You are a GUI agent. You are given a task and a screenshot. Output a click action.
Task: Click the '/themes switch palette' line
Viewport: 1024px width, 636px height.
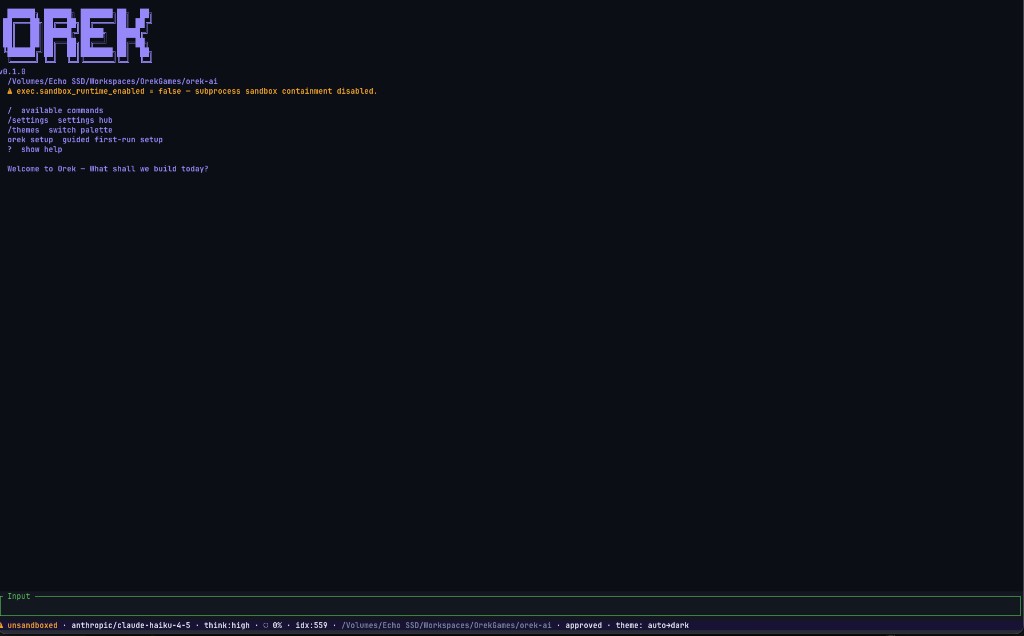[x=60, y=130]
